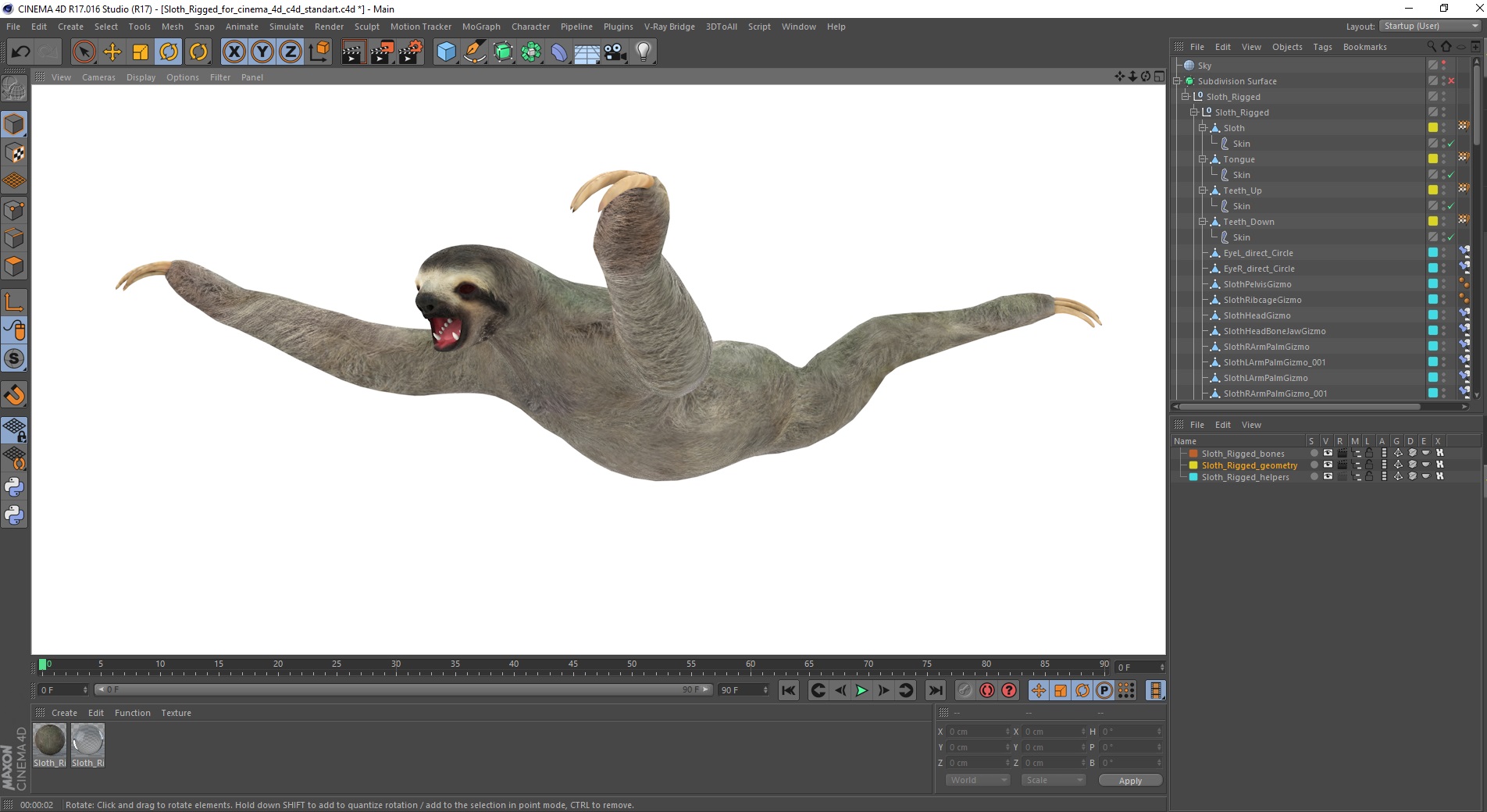Image resolution: width=1487 pixels, height=812 pixels.
Task: Select the Live Selection tool
Action: (x=84, y=52)
